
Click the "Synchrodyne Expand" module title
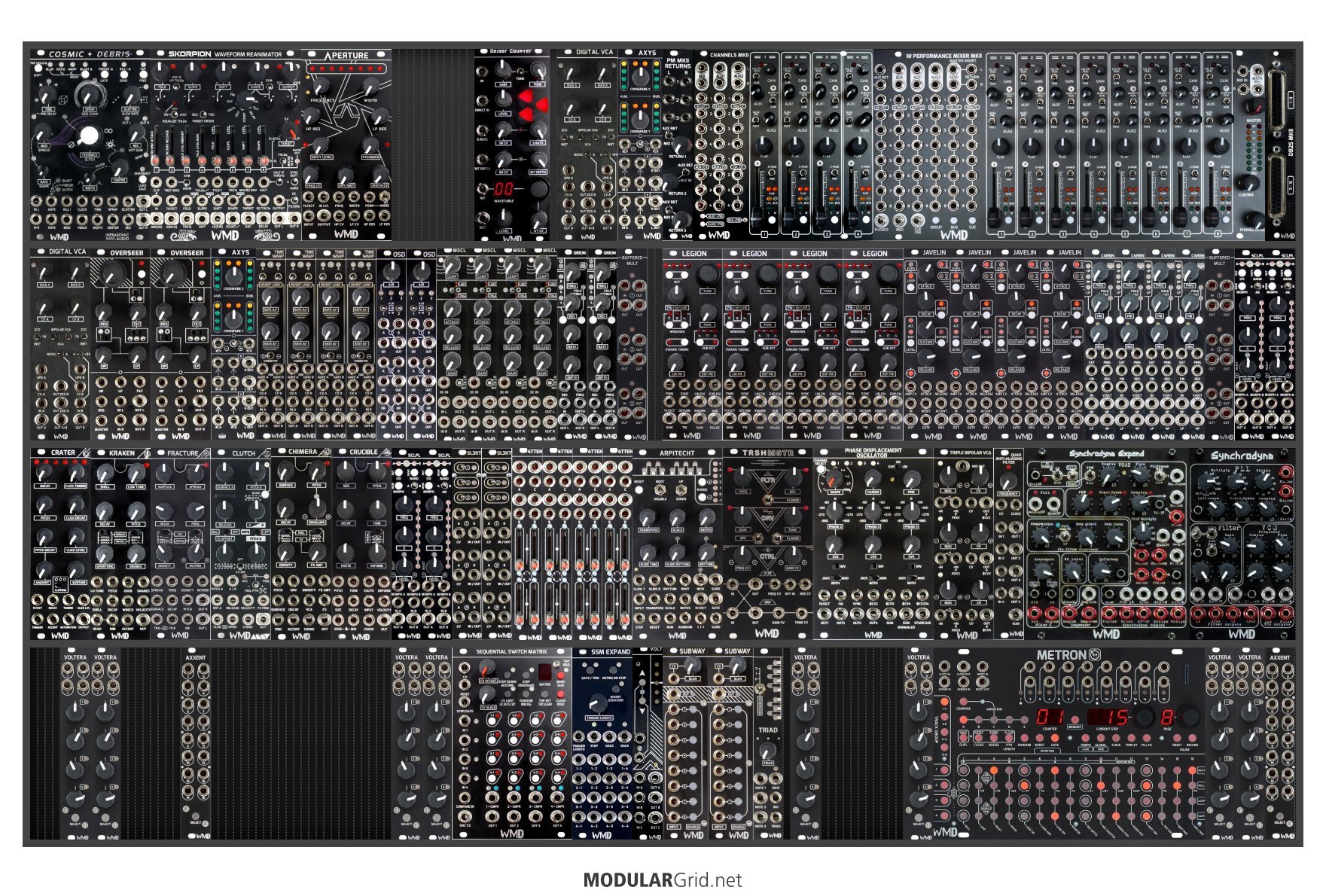pos(1107,454)
